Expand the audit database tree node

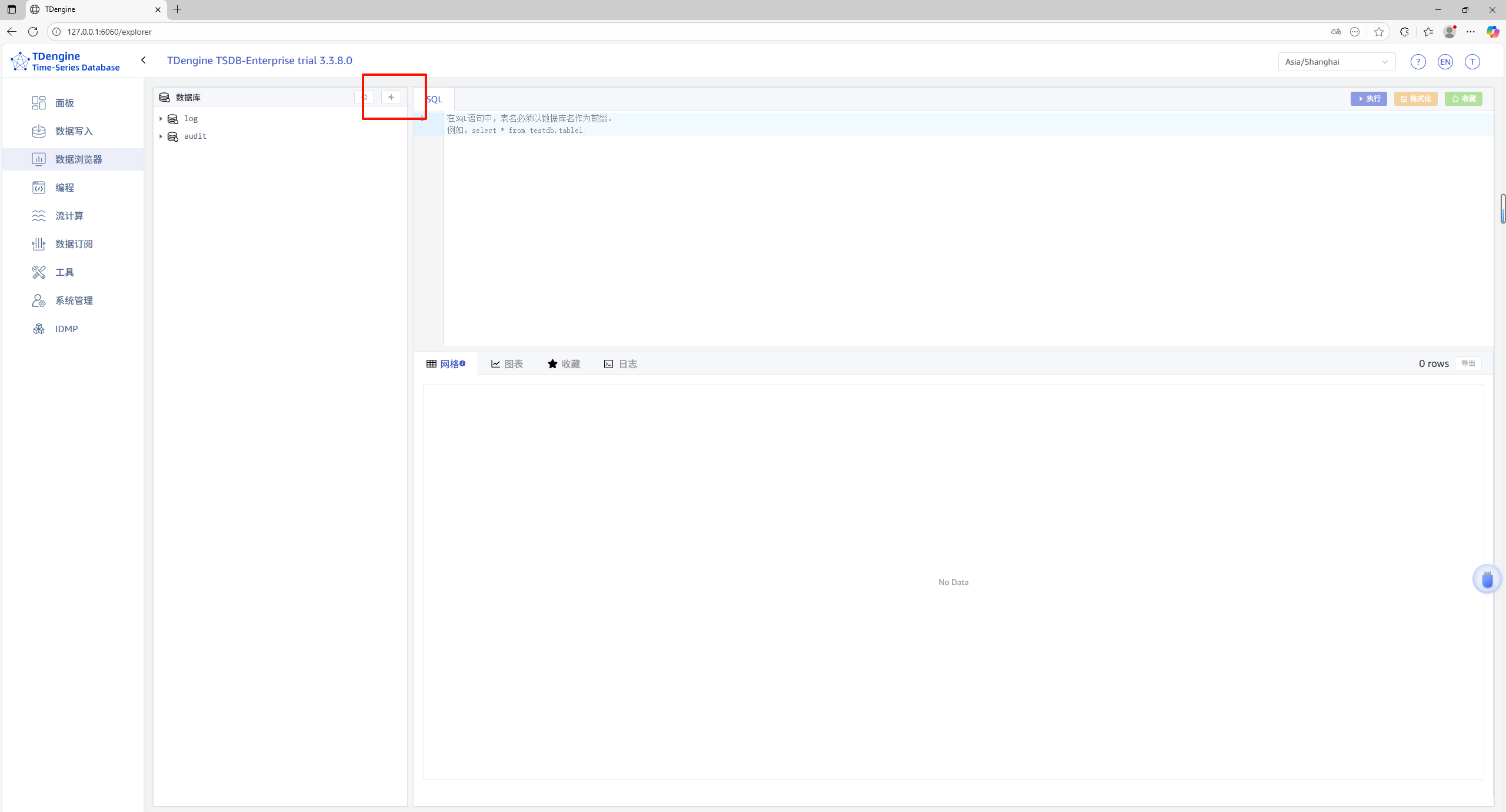click(x=161, y=136)
